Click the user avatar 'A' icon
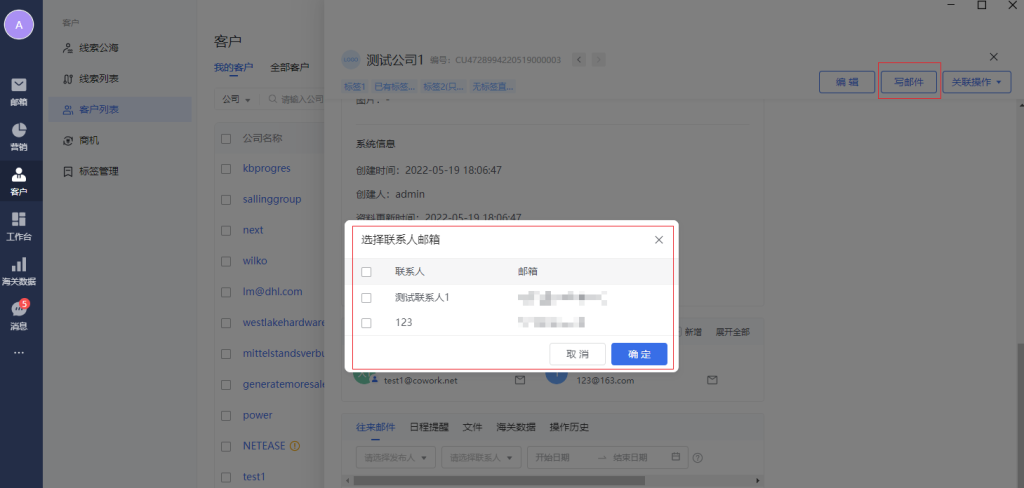The image size is (1024, 488). (19, 25)
